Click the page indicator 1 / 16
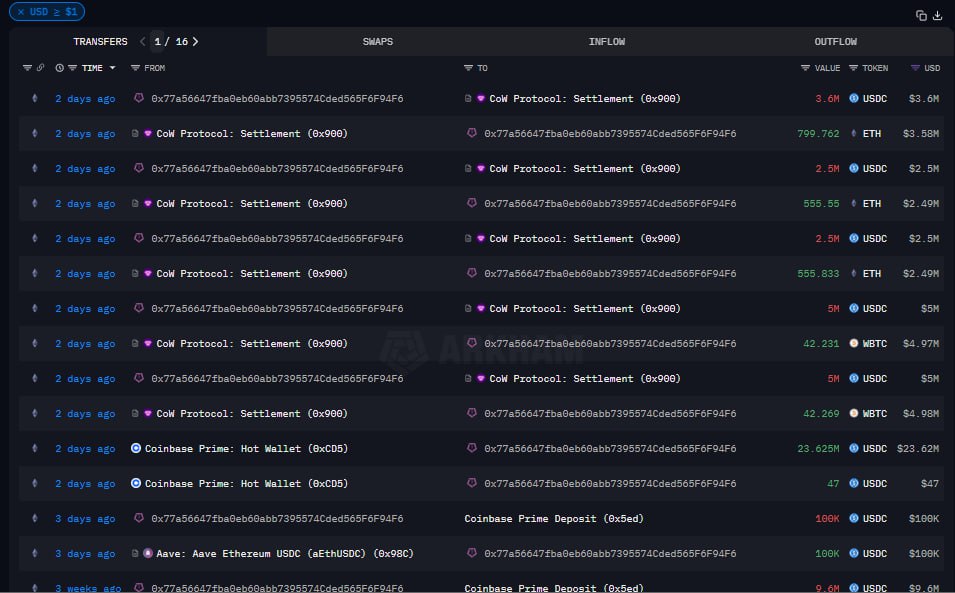The image size is (955, 593). [171, 41]
